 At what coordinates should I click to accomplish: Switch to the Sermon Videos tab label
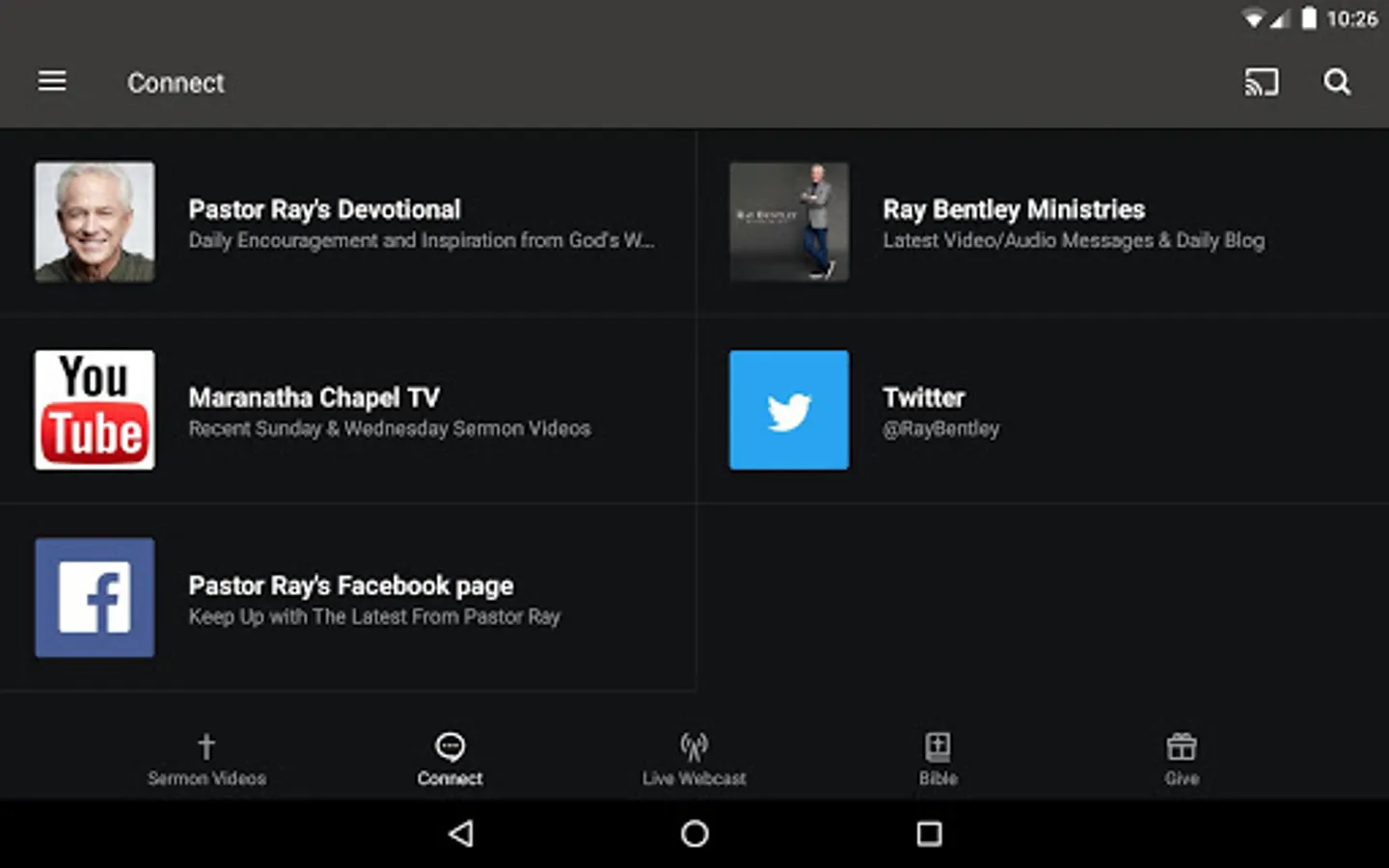pos(206,778)
